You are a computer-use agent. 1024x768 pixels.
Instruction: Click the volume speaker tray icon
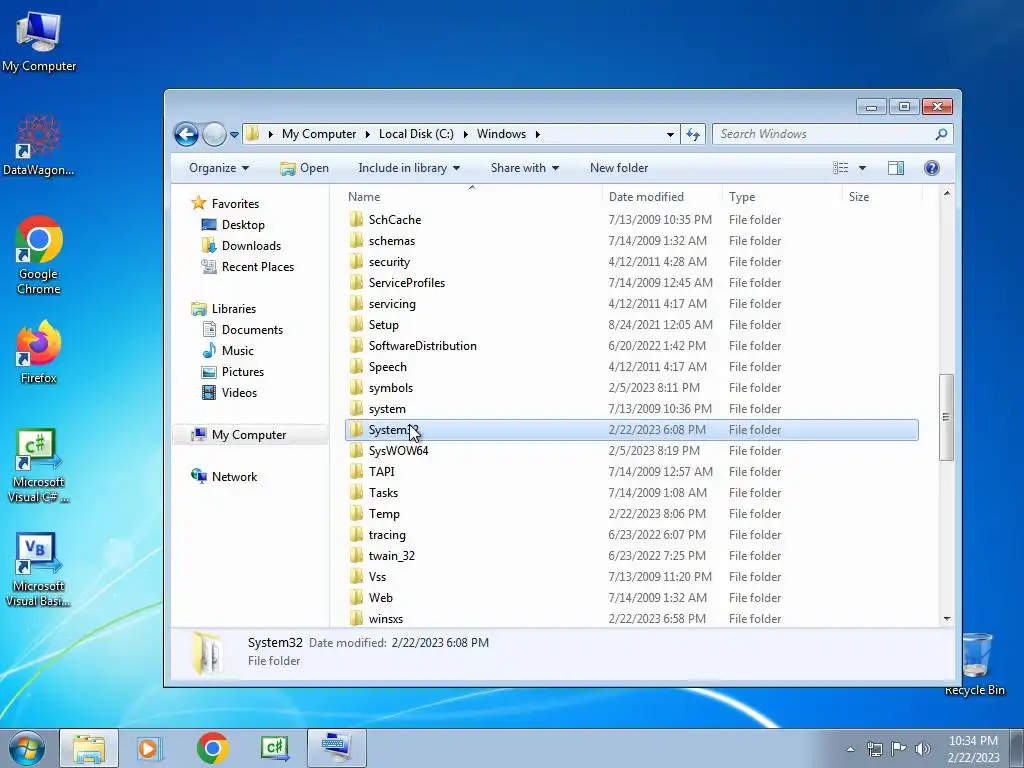[x=923, y=749]
